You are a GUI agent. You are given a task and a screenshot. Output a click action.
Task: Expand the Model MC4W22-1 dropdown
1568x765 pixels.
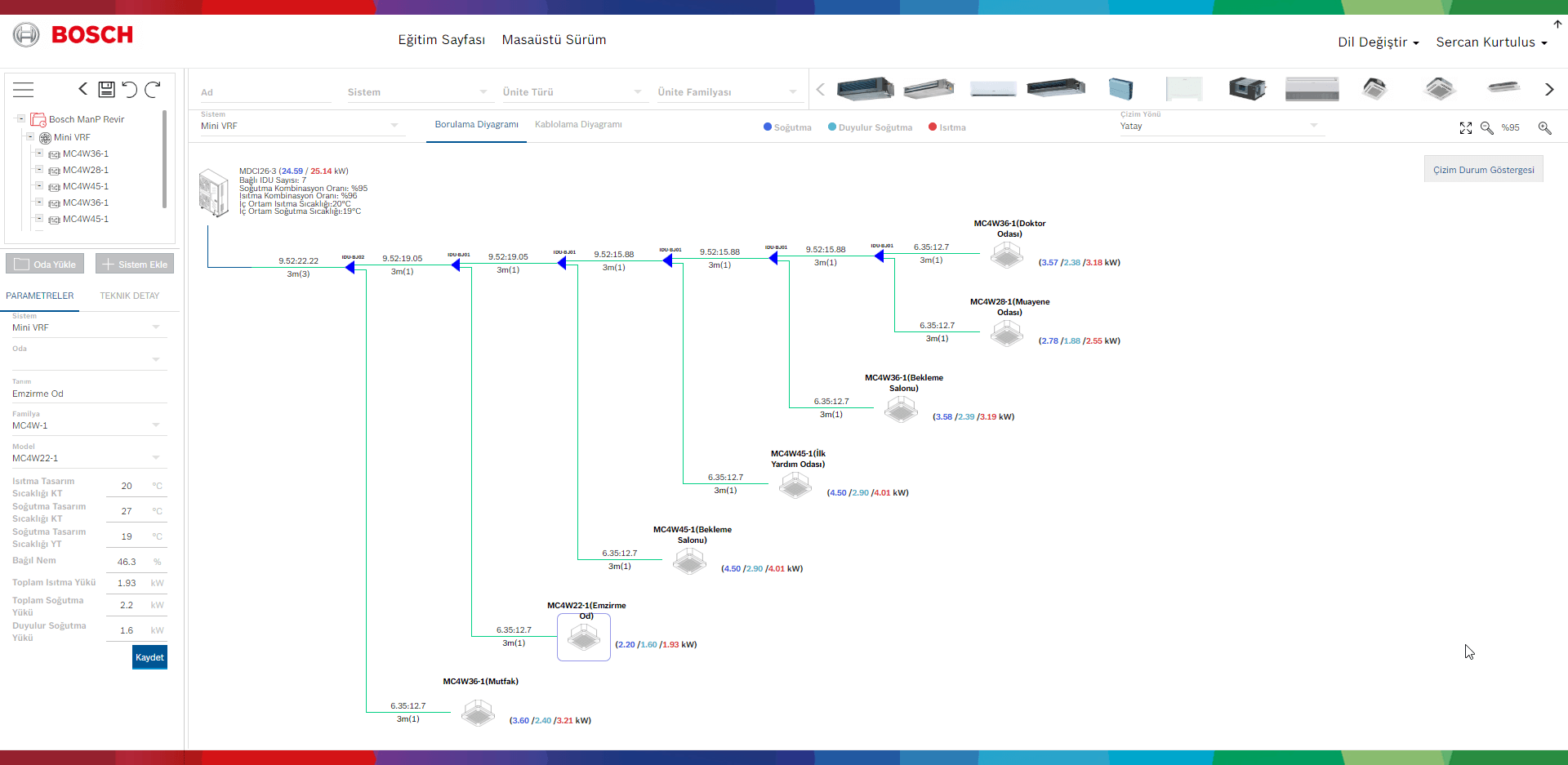click(x=155, y=458)
